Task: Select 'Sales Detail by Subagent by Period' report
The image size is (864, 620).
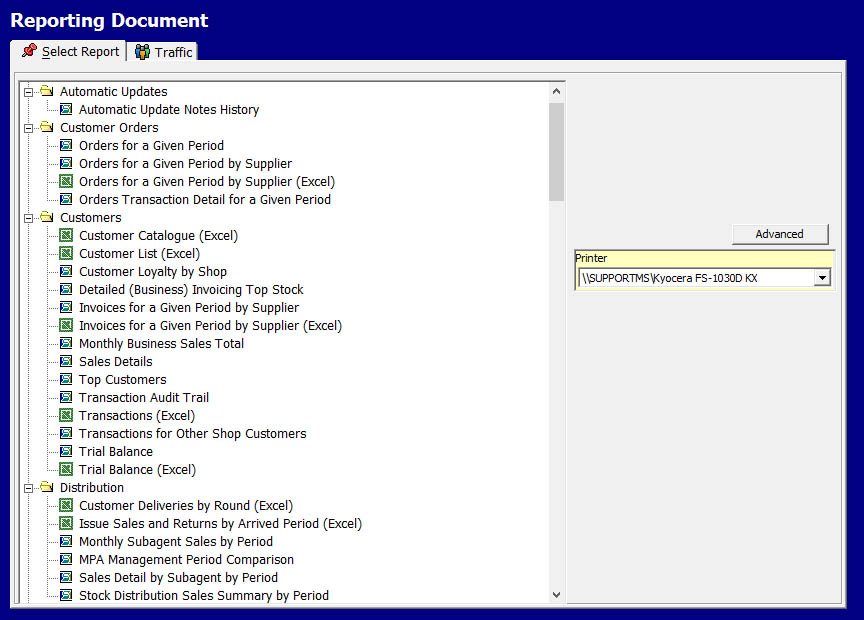Action: (x=178, y=578)
